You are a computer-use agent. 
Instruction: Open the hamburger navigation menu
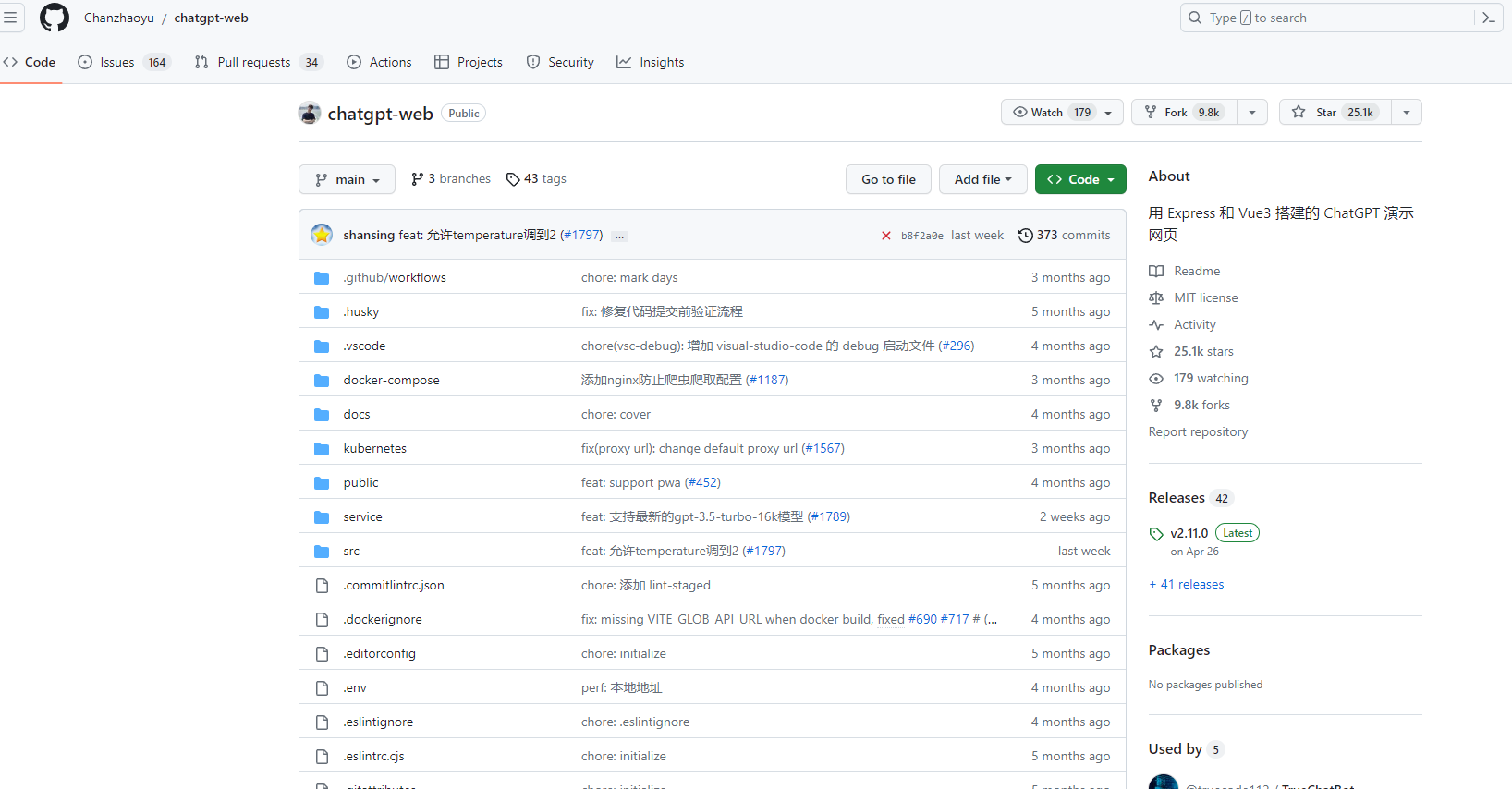pos(10,18)
